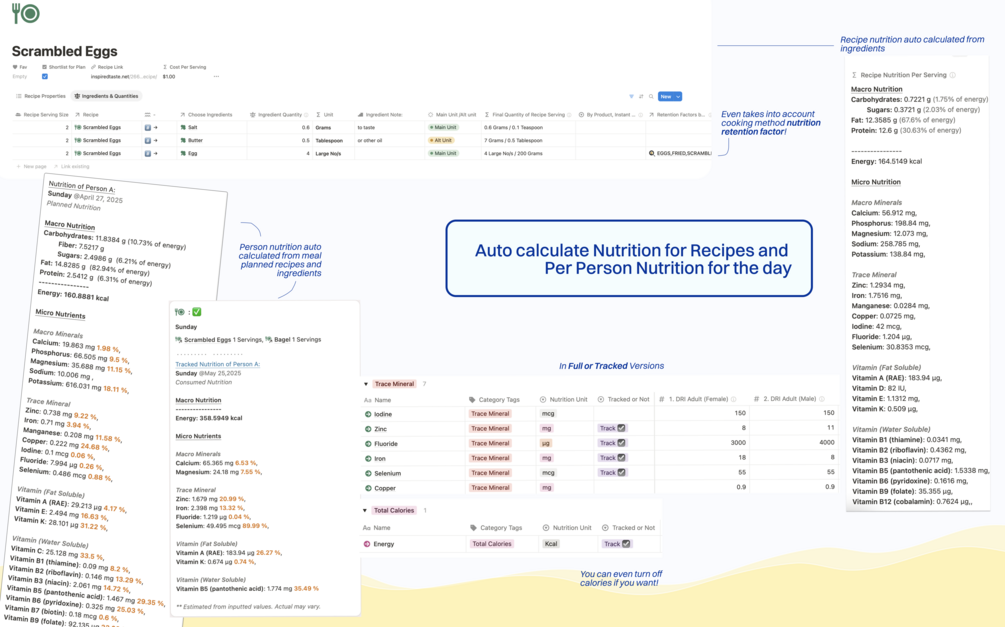Click the Iodine row arrow icon
This screenshot has width=1005, height=627.
(x=368, y=414)
